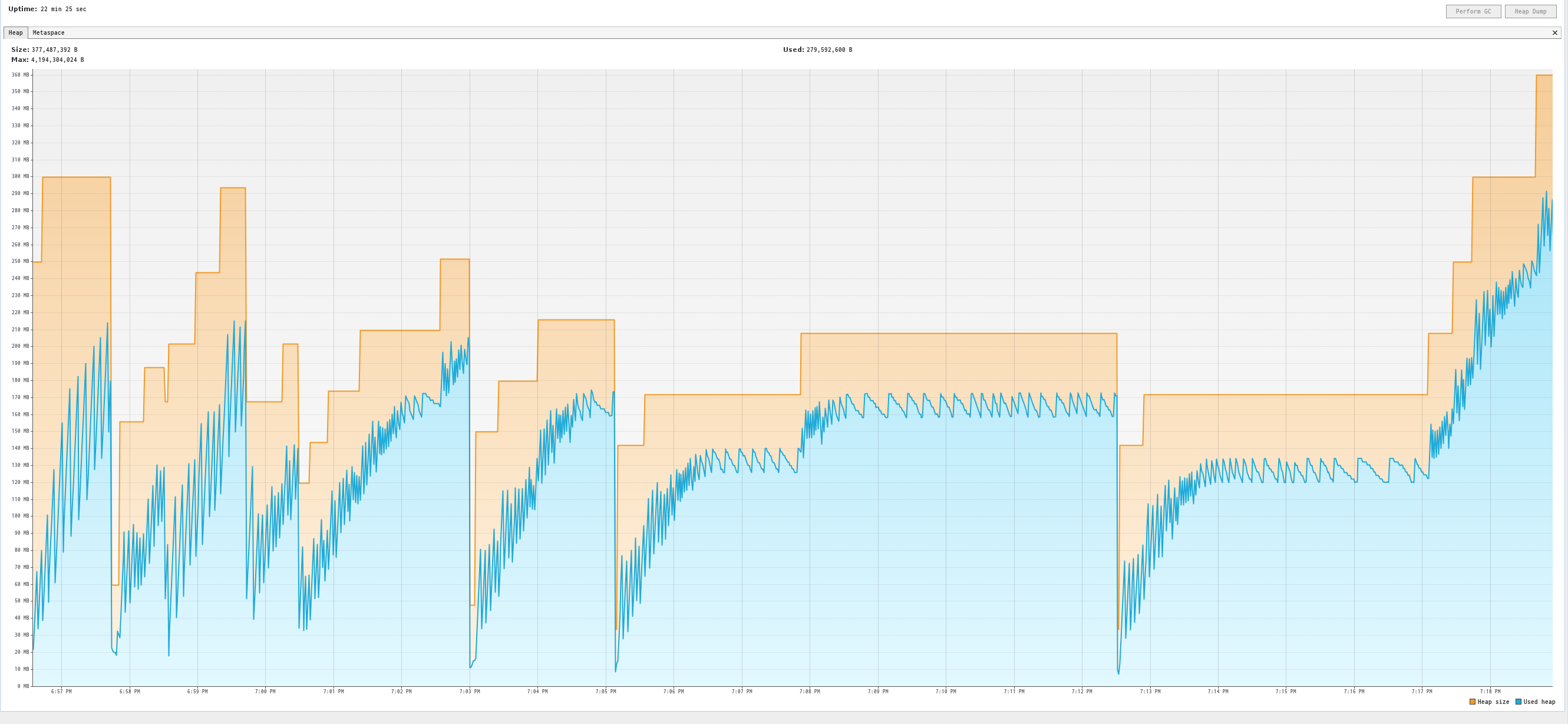This screenshot has width=1568, height=724.
Task: Click the Size value 377,487,392 B
Action: pos(54,50)
